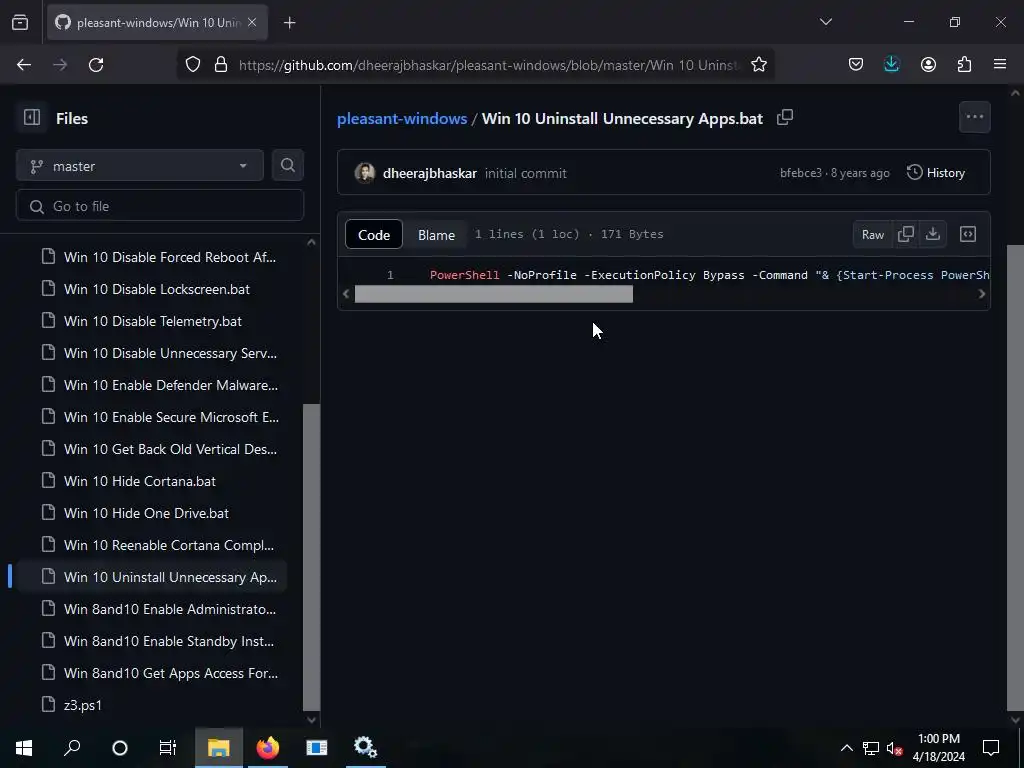Image resolution: width=1024 pixels, height=768 pixels.
Task: Open the file search magnifier button
Action: [287, 165]
